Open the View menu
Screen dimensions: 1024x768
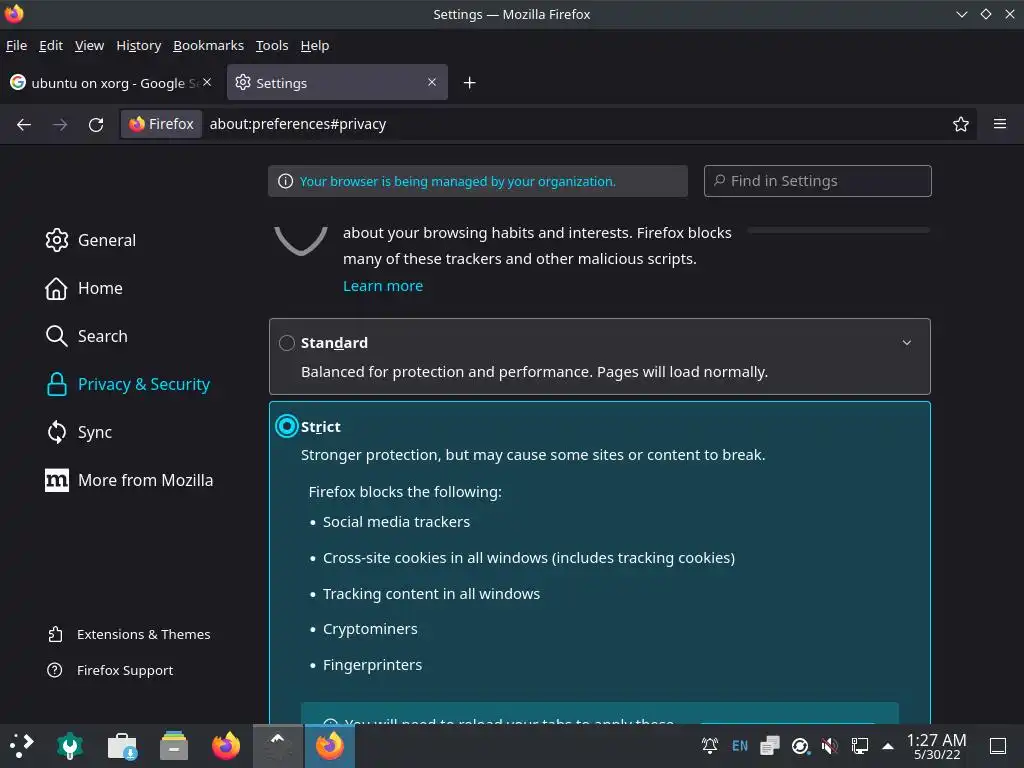89,46
